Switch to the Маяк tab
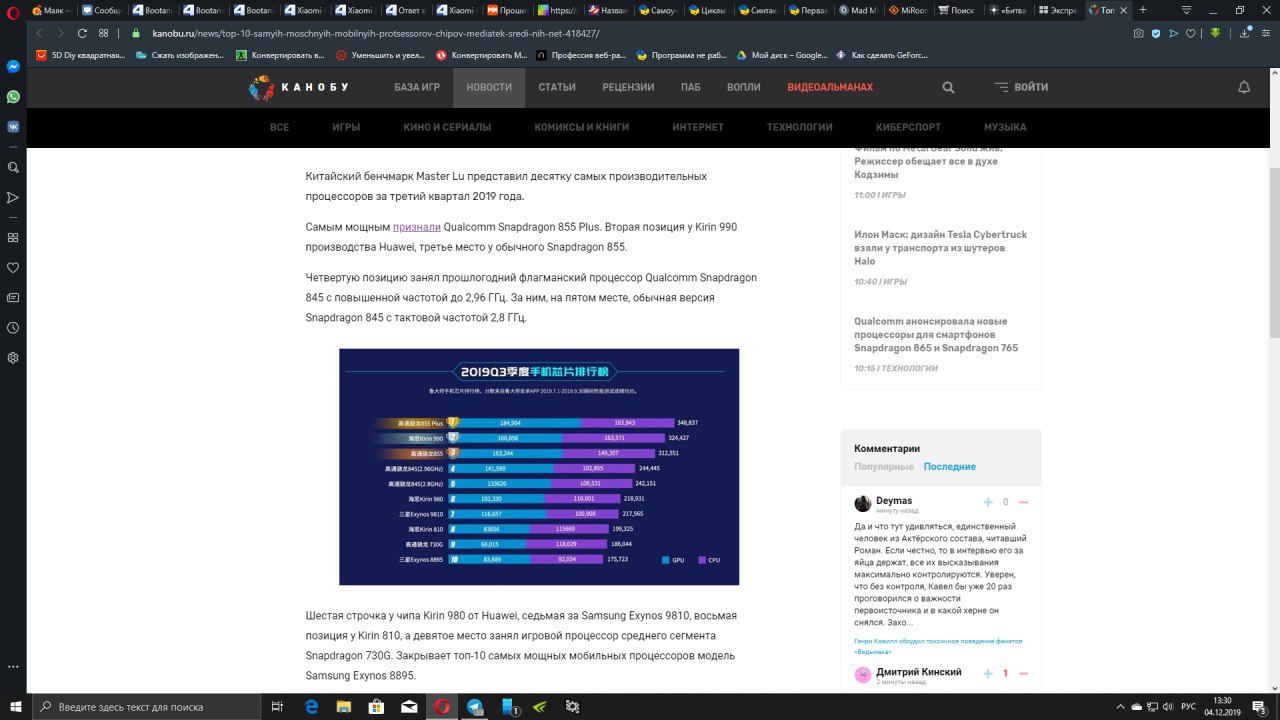The width and height of the screenshot is (1280, 720). pyautogui.click(x=53, y=10)
